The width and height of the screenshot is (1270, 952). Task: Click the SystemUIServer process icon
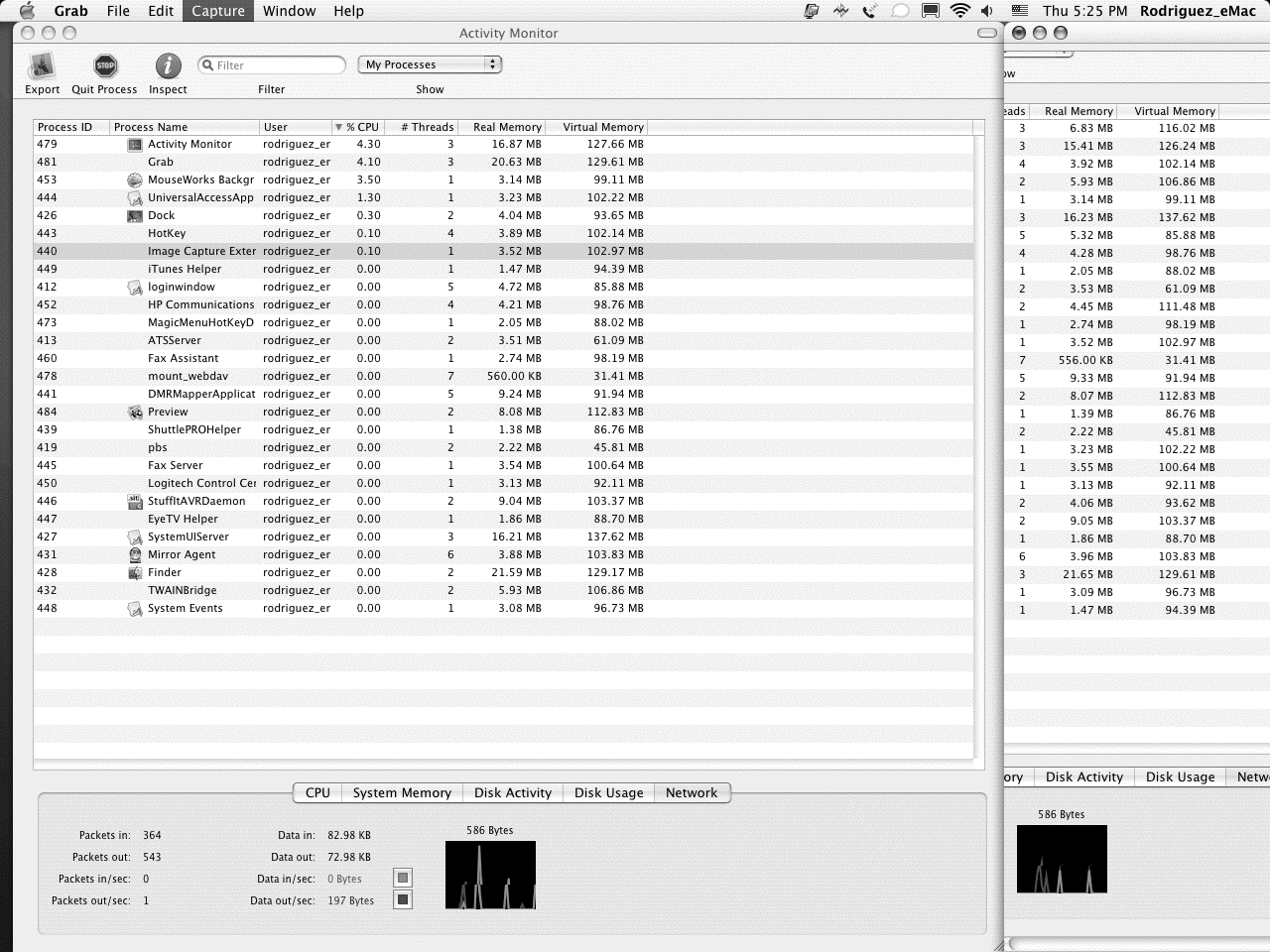[135, 537]
